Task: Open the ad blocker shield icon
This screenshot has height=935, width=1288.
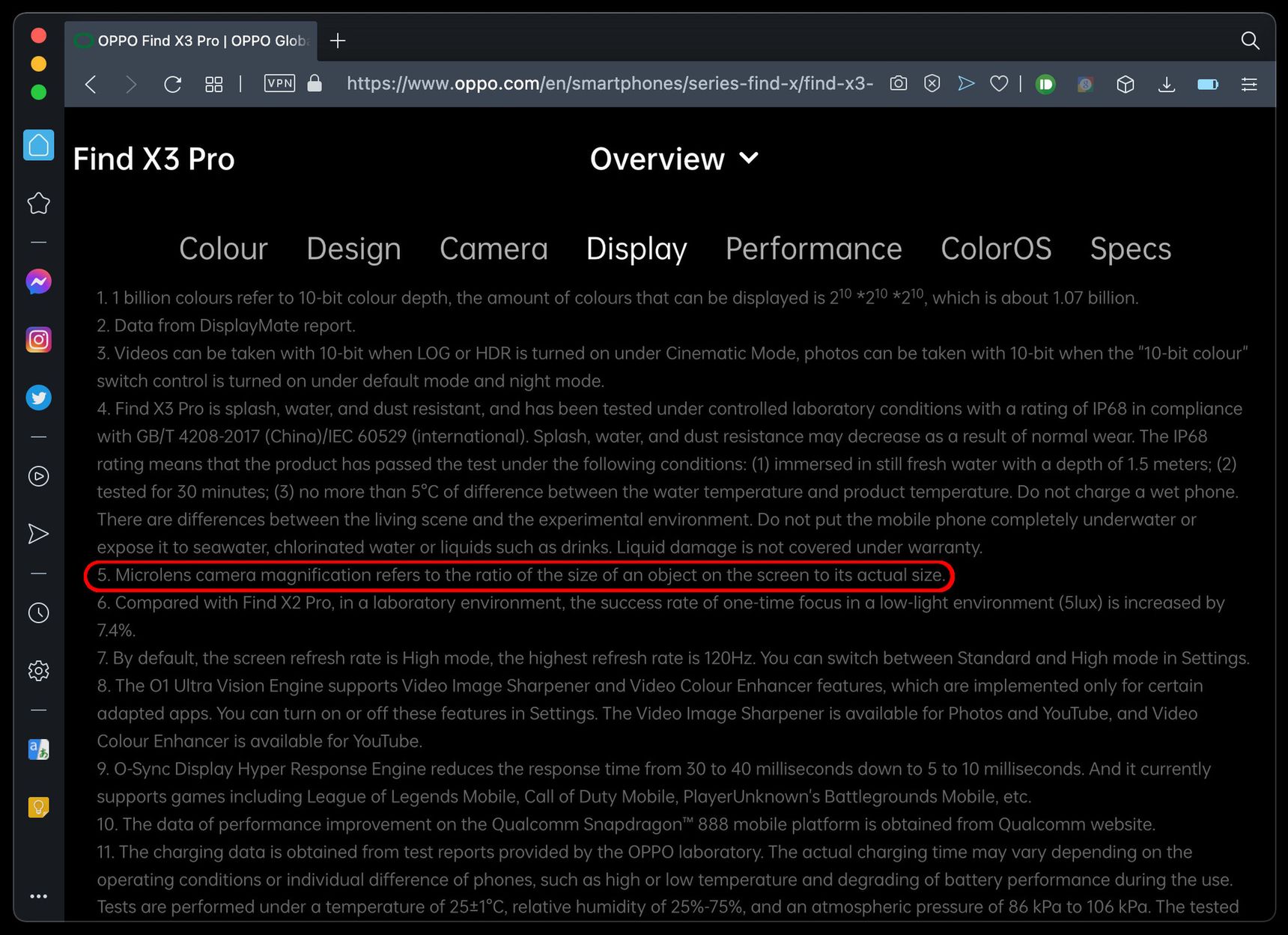Action: (932, 83)
